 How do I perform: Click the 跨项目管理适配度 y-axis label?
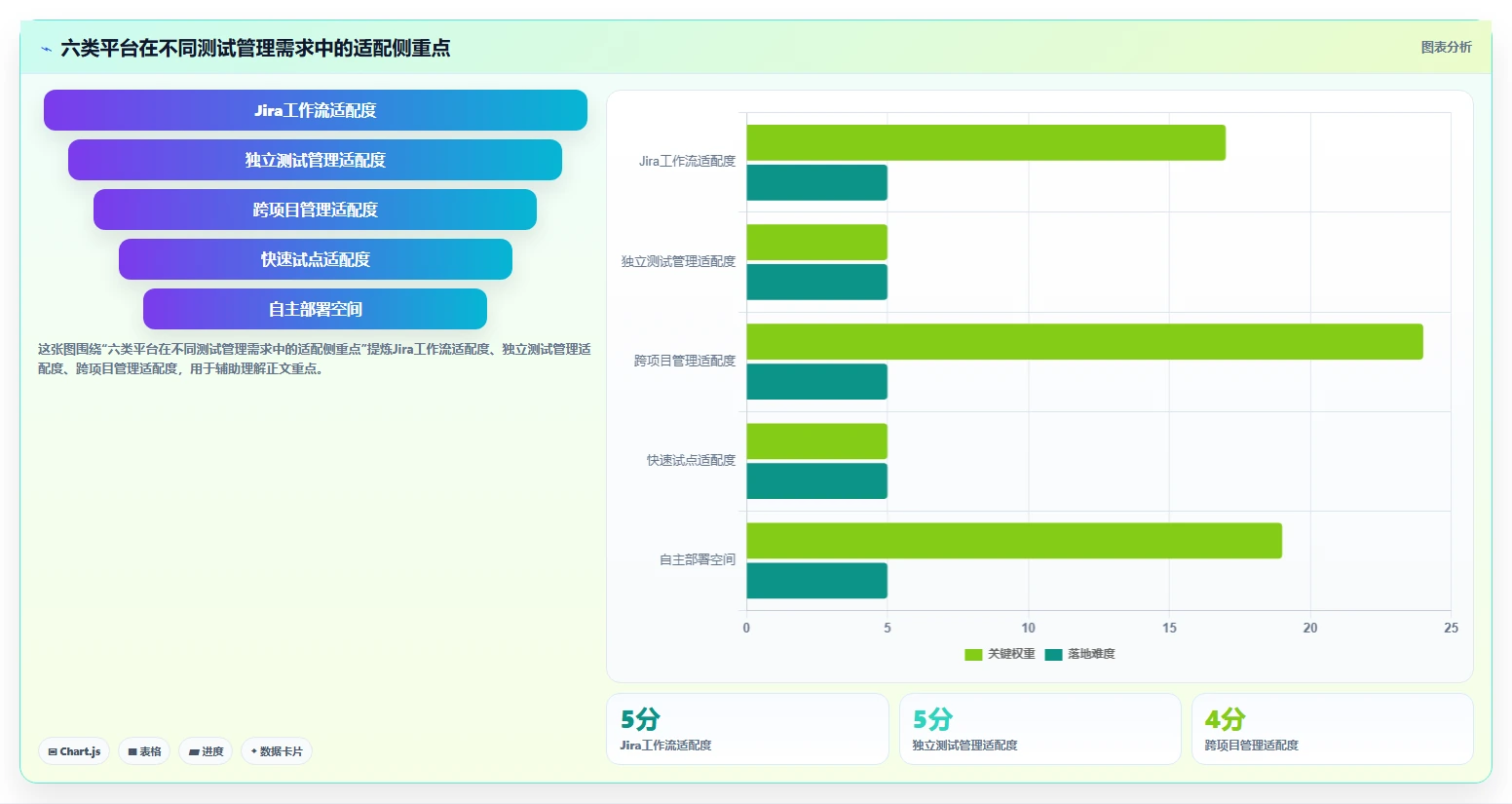pyautogui.click(x=685, y=361)
